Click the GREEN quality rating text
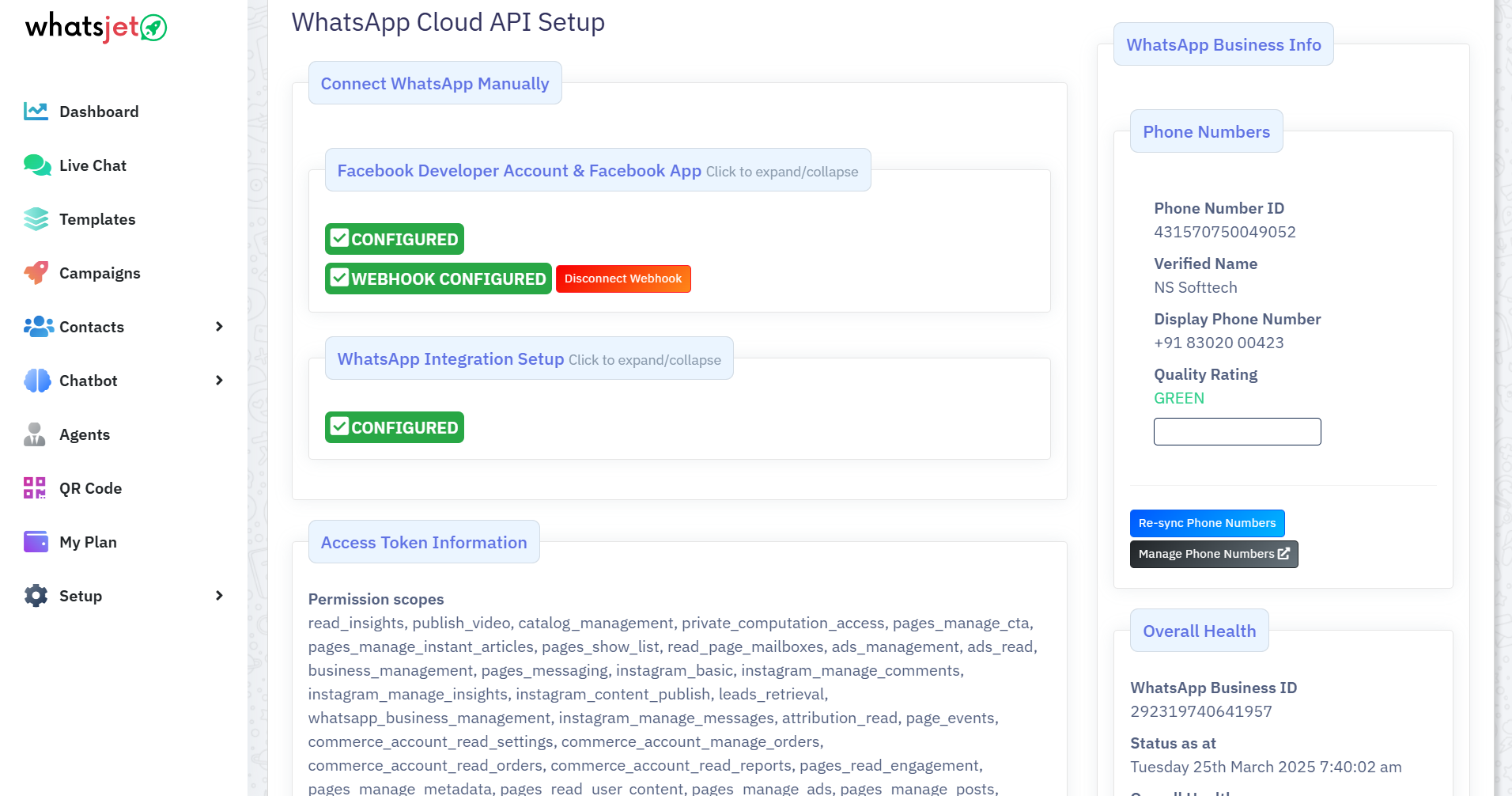Image resolution: width=1512 pixels, height=796 pixels. point(1179,398)
